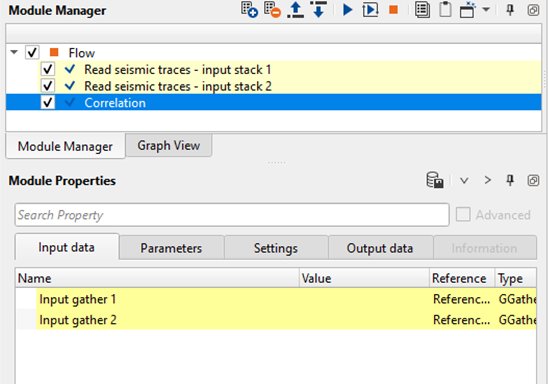Click the database lock icon in Module Properties
The image size is (548, 384).
[434, 180]
